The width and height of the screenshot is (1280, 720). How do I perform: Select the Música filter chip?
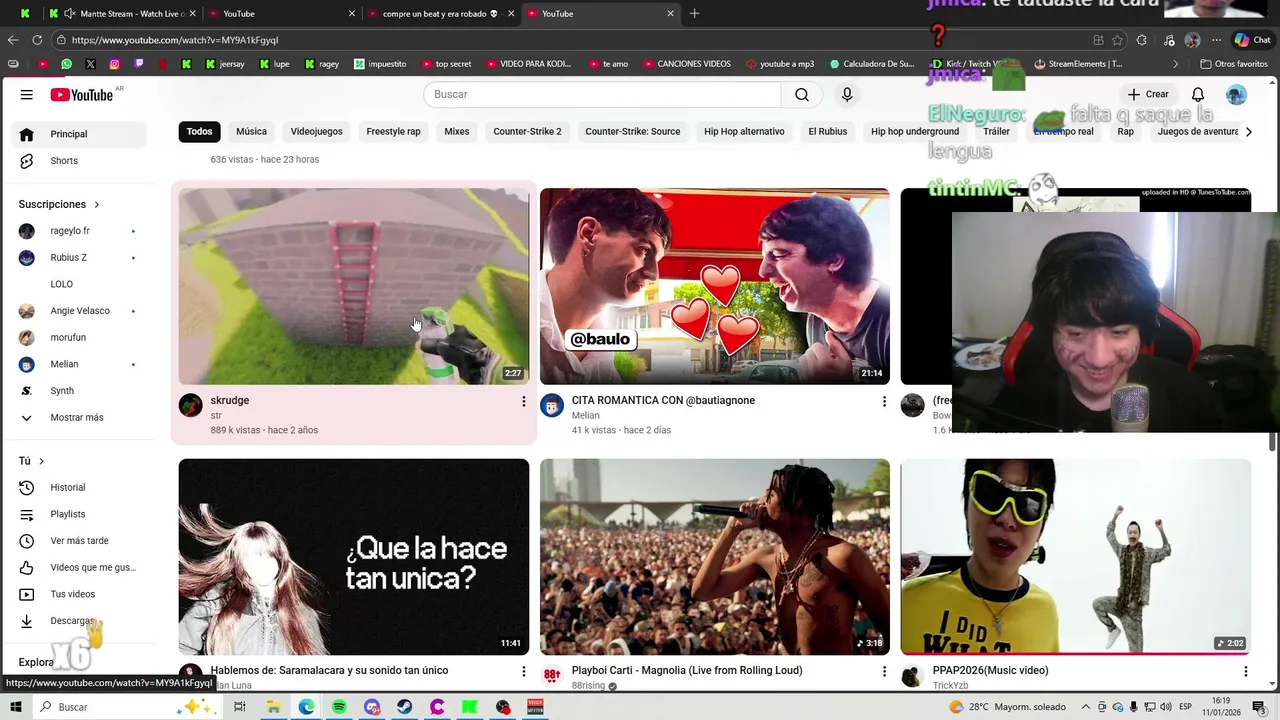click(x=251, y=132)
